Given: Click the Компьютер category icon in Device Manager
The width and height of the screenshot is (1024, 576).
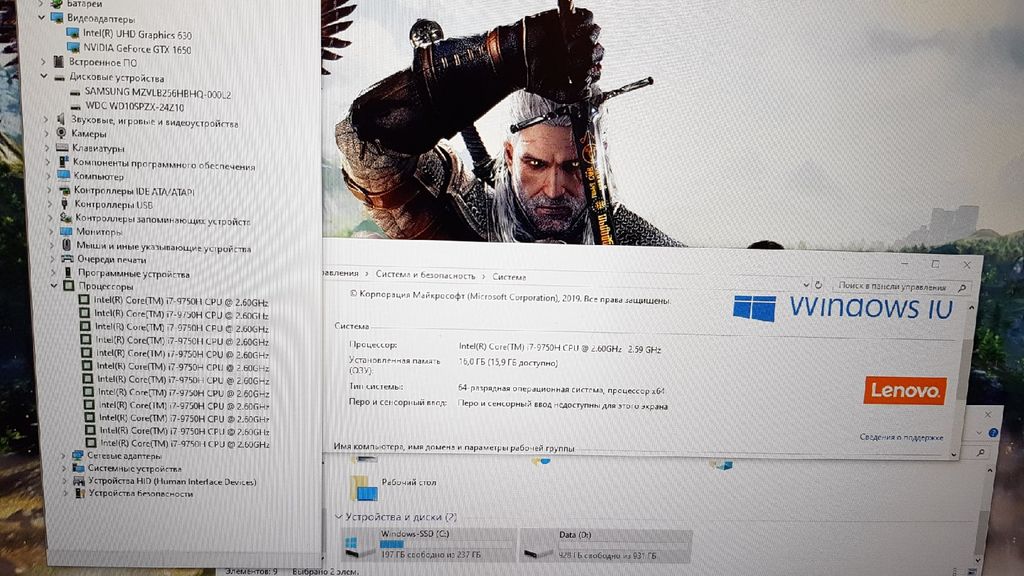Looking at the screenshot, I should (x=64, y=175).
